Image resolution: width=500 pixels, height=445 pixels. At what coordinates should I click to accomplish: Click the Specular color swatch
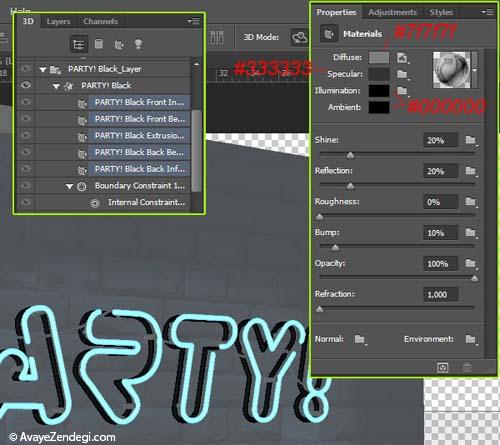coord(379,74)
